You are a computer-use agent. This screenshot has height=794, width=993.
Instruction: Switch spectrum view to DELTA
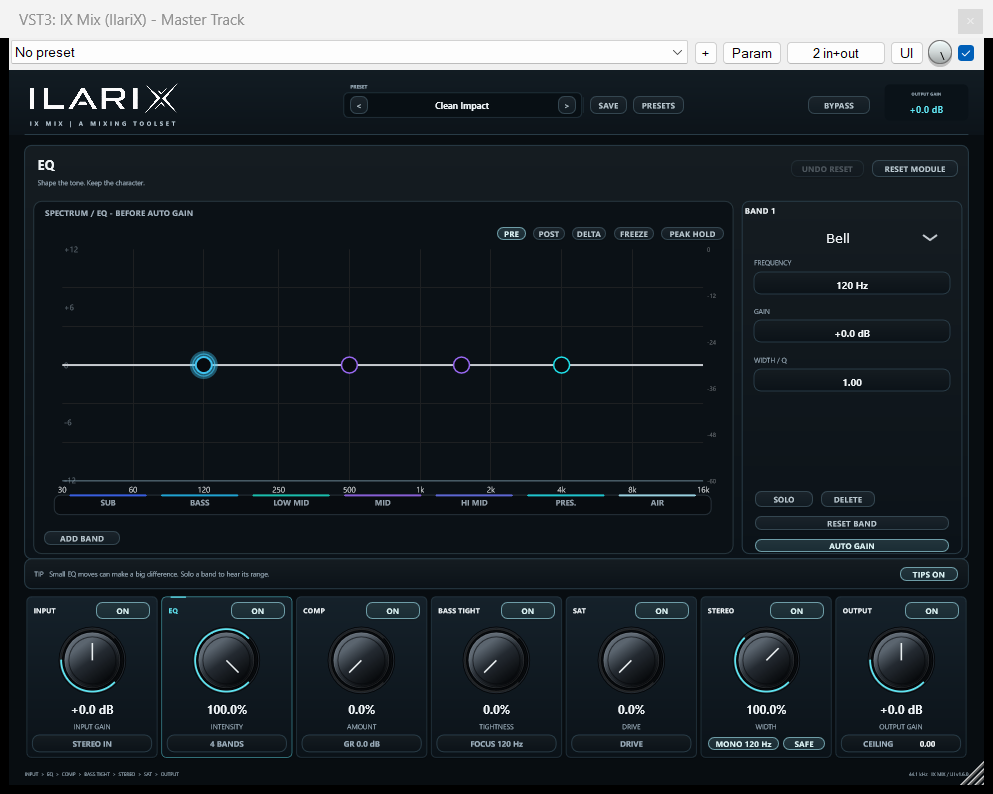pyautogui.click(x=588, y=234)
